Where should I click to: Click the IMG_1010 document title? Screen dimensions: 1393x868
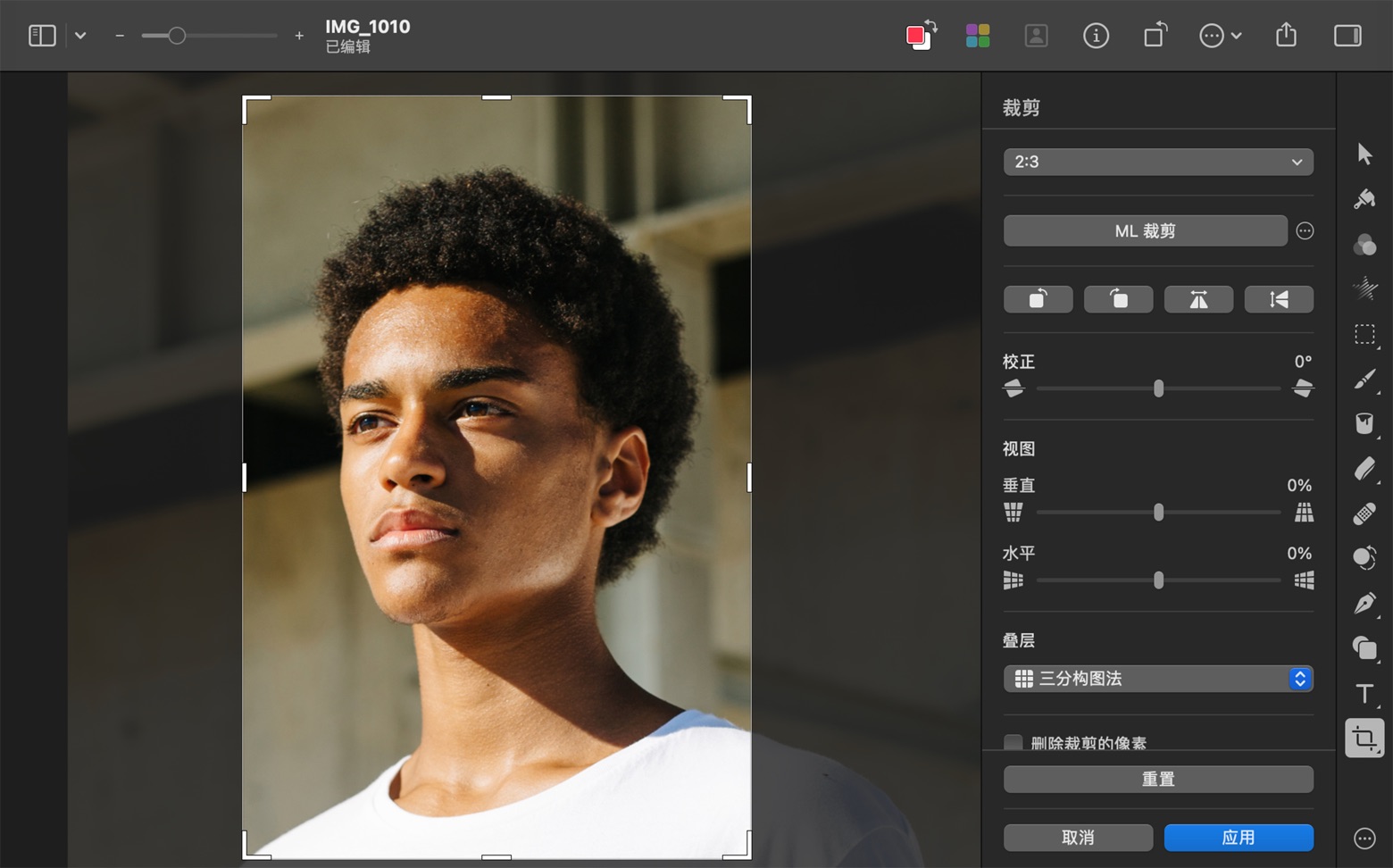[368, 27]
